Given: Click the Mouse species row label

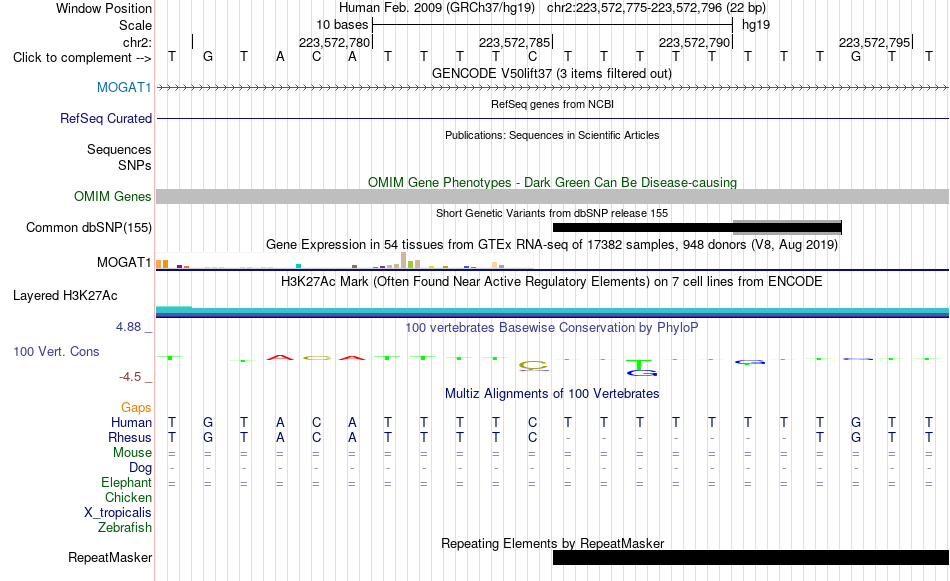Looking at the screenshot, I should coord(132,453).
